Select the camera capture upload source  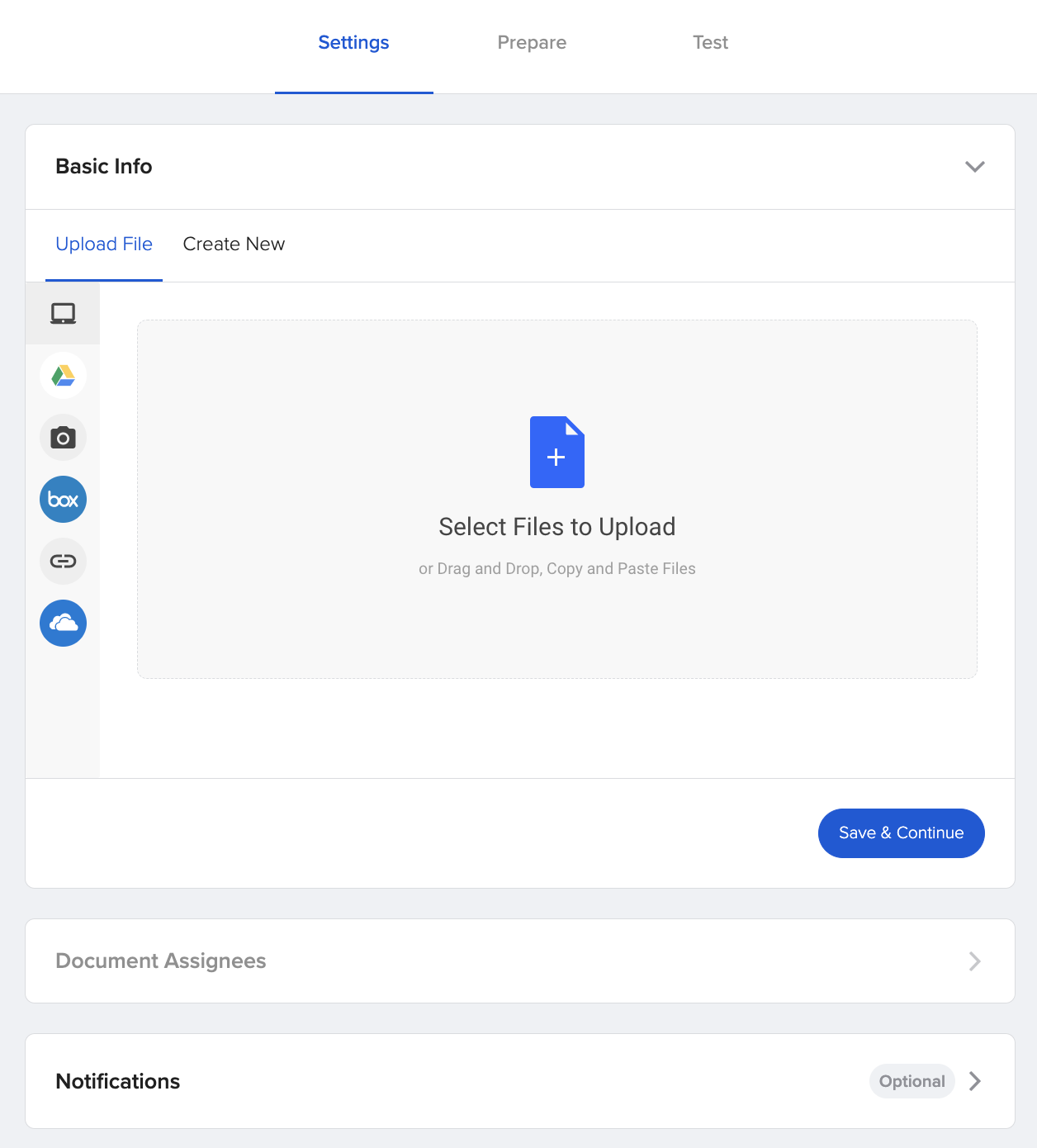[x=63, y=438]
